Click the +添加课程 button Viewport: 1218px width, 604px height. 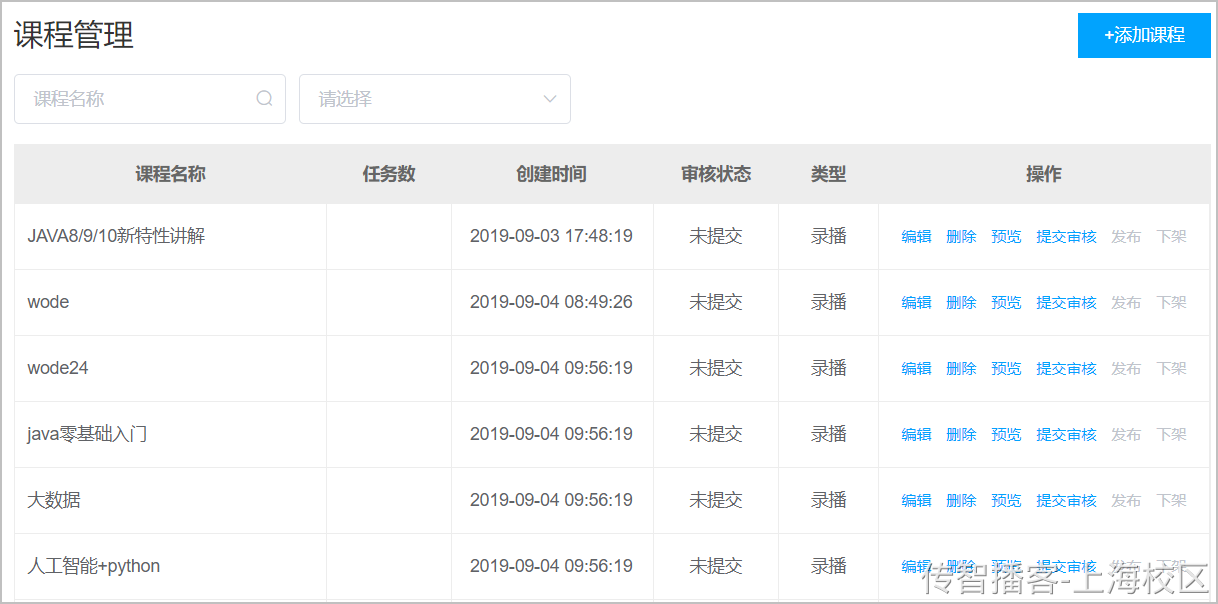[1144, 35]
